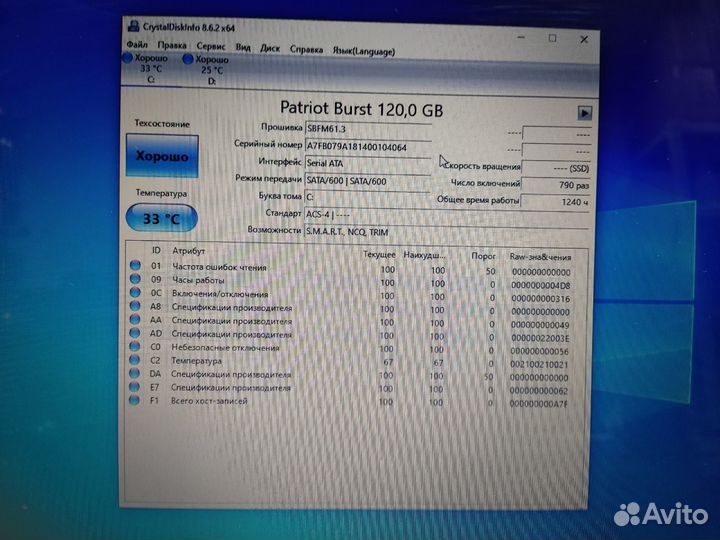Click raw value 000000000316
The height and width of the screenshot is (540, 720).
(540, 299)
